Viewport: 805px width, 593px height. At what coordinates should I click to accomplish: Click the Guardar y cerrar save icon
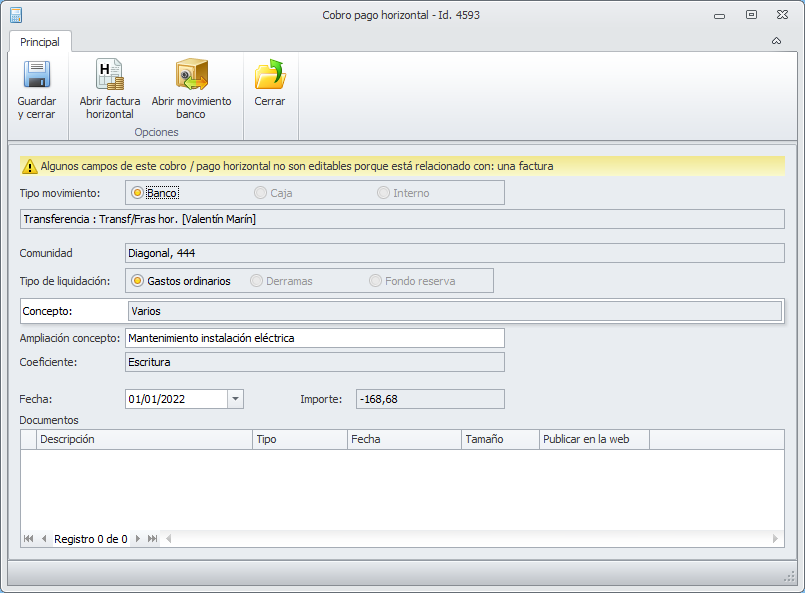(36, 76)
